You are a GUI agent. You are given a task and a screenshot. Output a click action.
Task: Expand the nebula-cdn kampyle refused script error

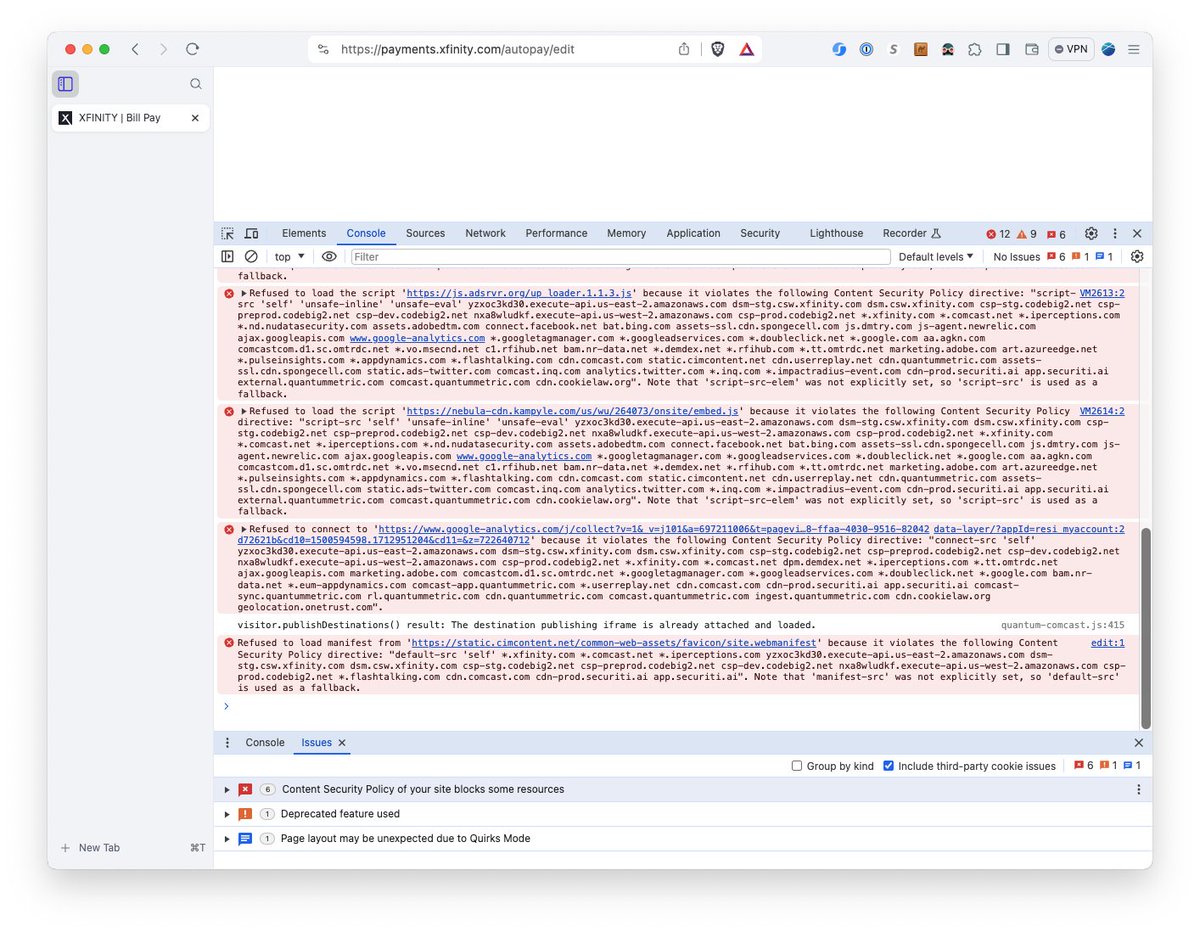click(244, 411)
